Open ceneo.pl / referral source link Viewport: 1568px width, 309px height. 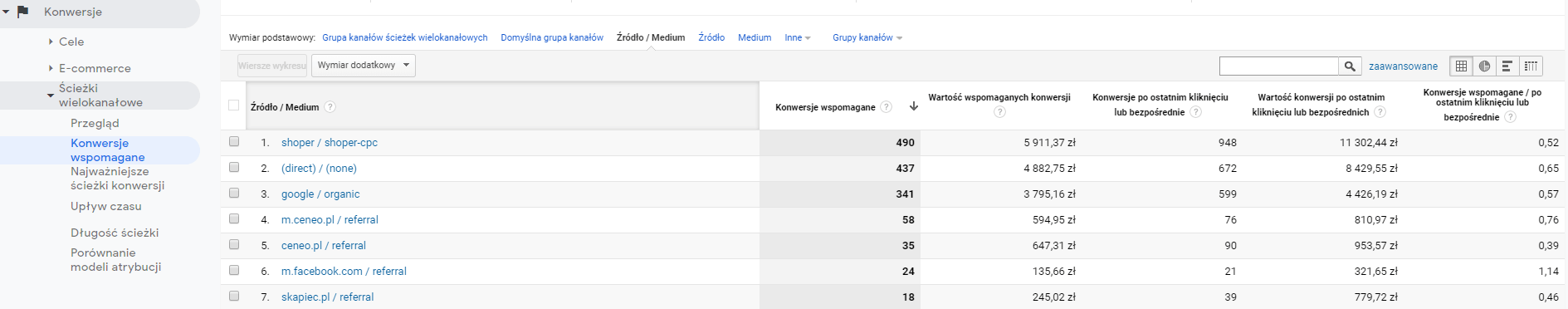click(324, 245)
